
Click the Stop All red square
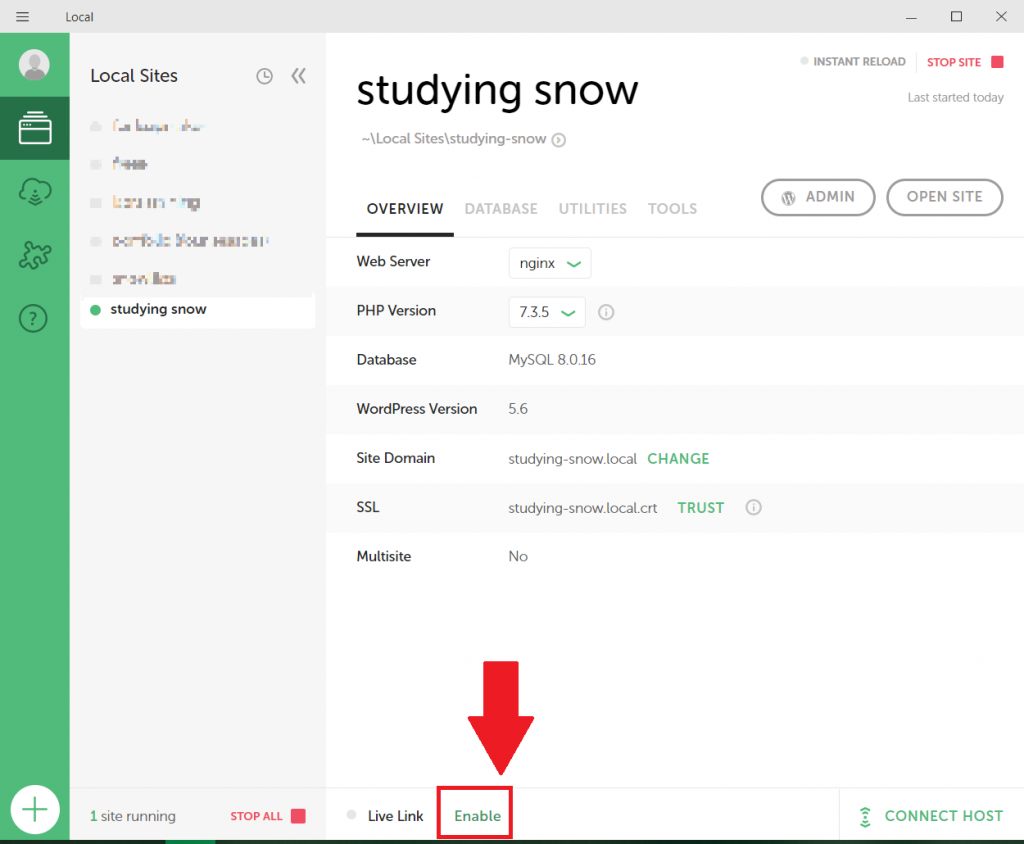(x=298, y=816)
